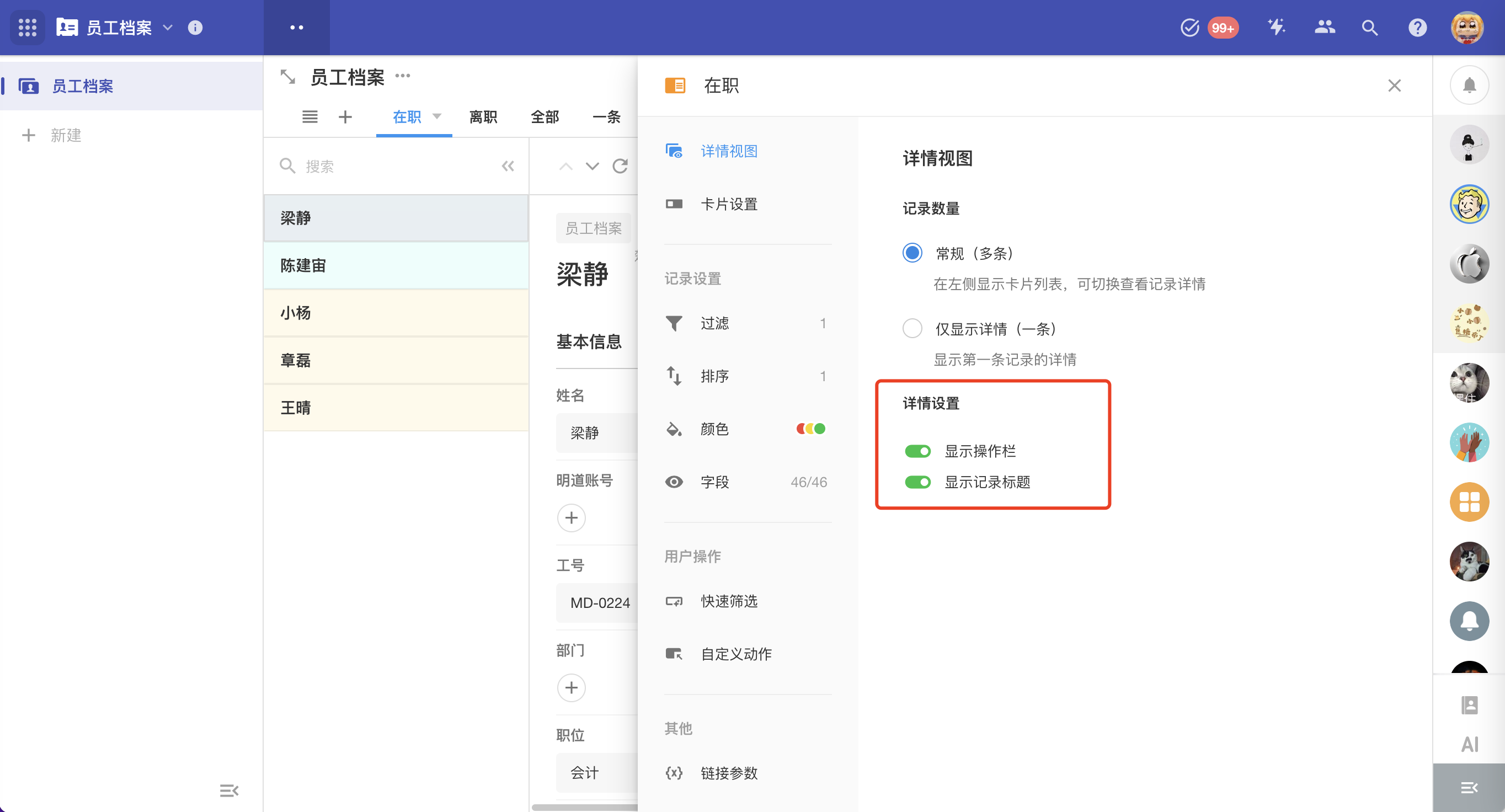Open the lightning AI assistant icon
1505x812 pixels.
(1277, 27)
